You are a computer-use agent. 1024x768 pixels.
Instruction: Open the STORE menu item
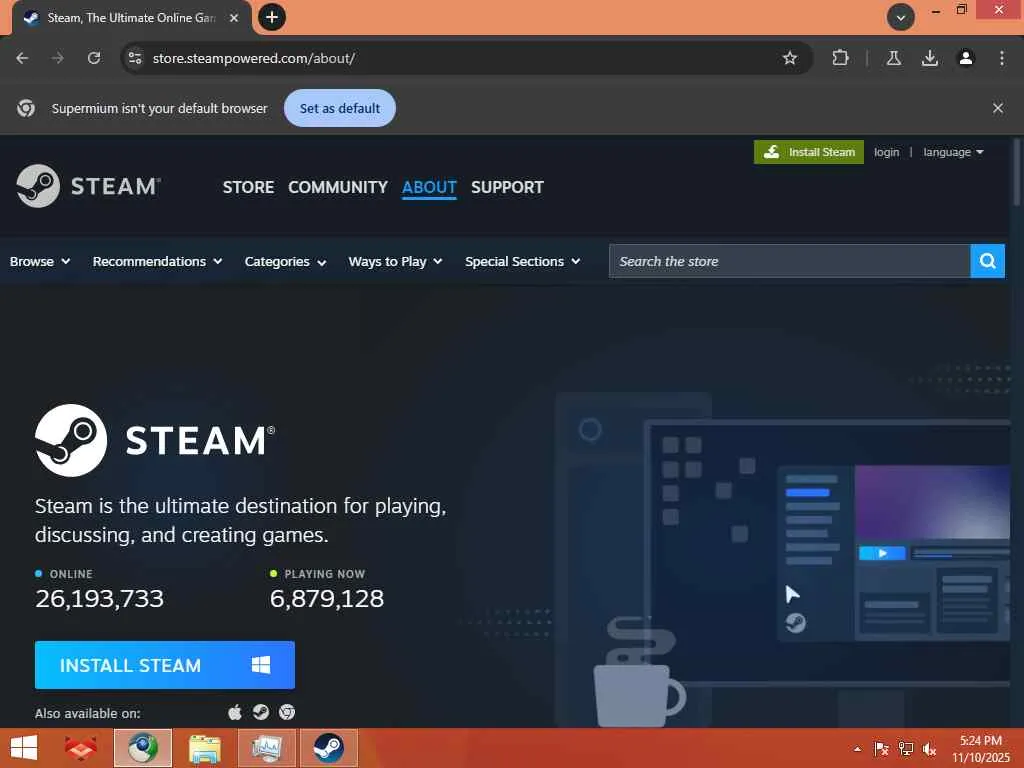click(x=248, y=187)
